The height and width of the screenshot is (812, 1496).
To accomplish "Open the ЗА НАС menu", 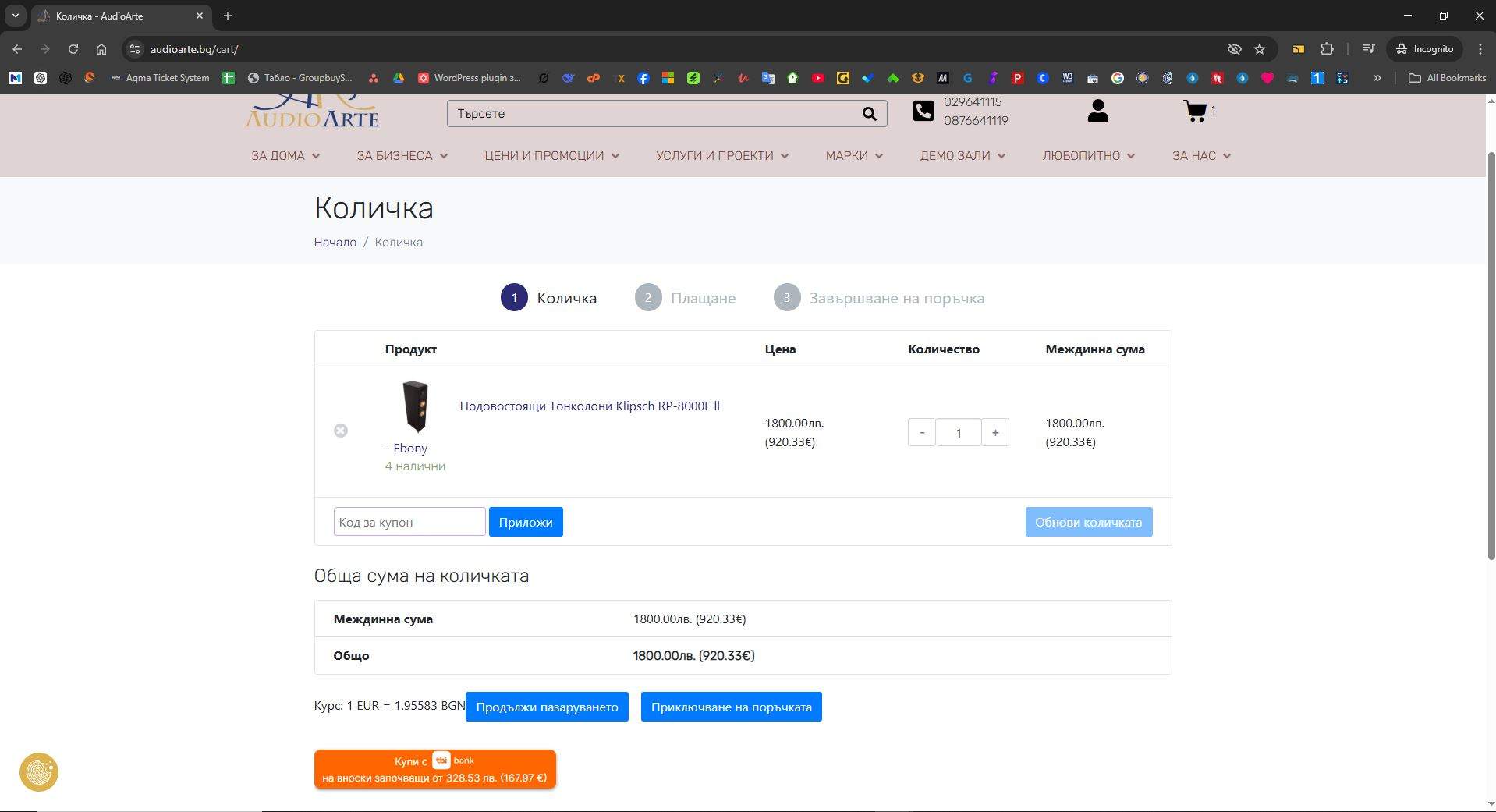I will 1201,156.
